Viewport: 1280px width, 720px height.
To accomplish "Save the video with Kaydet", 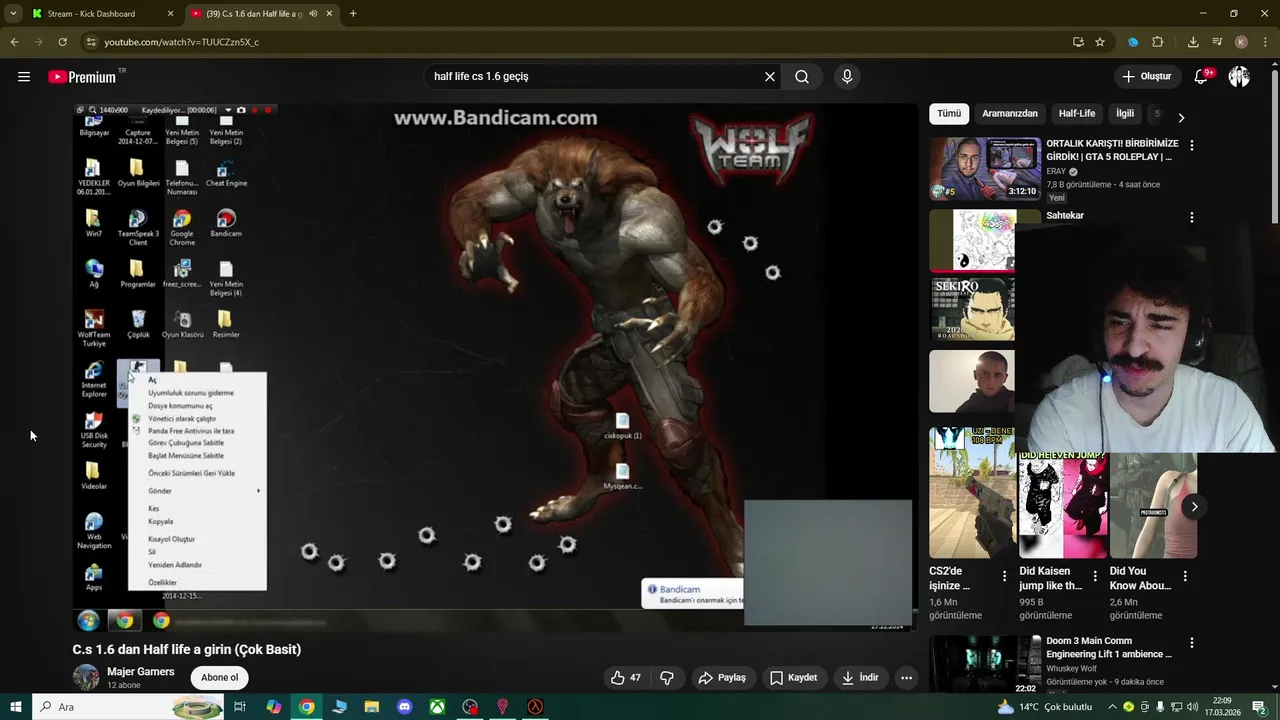I will pyautogui.click(x=793, y=678).
